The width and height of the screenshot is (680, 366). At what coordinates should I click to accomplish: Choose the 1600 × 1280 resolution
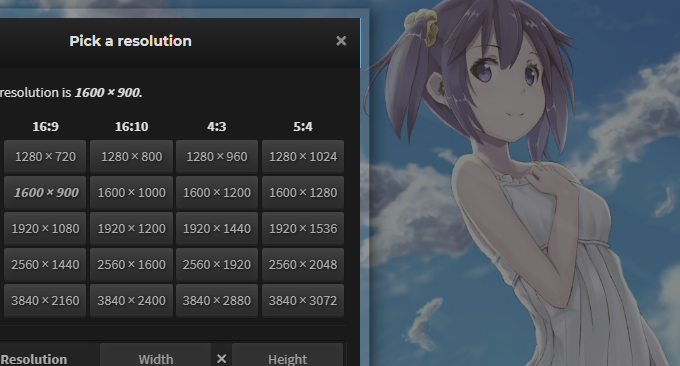pyautogui.click(x=303, y=193)
